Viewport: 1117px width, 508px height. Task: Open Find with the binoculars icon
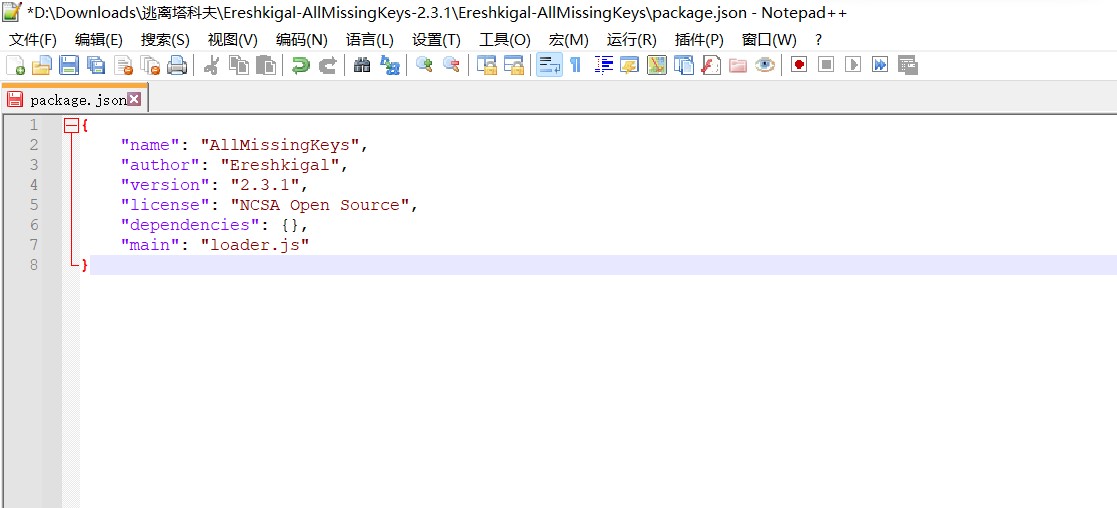(363, 66)
